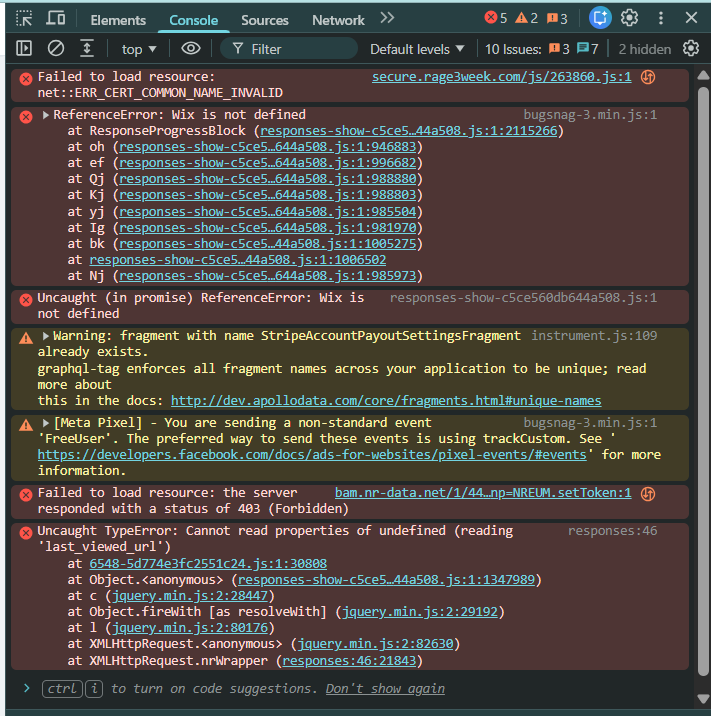The height and width of the screenshot is (716, 711).
Task: Click the preserve log download icon
Action: 87,48
